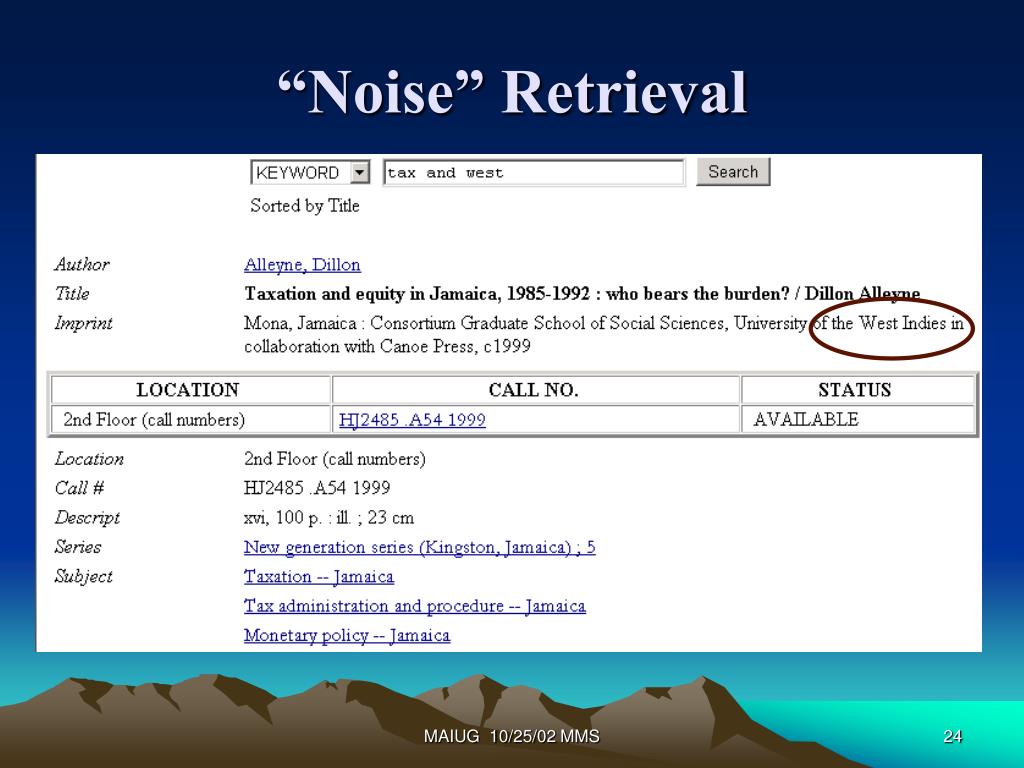Click the Descript field label
Image resolution: width=1024 pixels, height=768 pixels.
click(88, 518)
